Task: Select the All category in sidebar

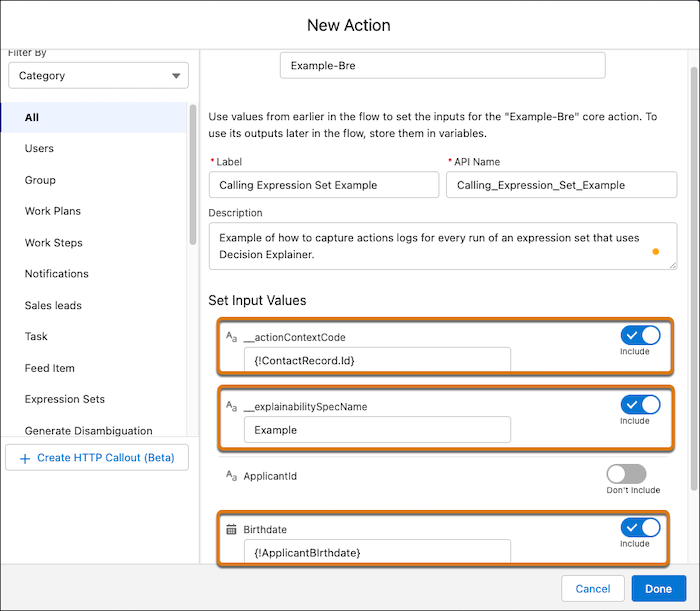Action: [x=32, y=118]
